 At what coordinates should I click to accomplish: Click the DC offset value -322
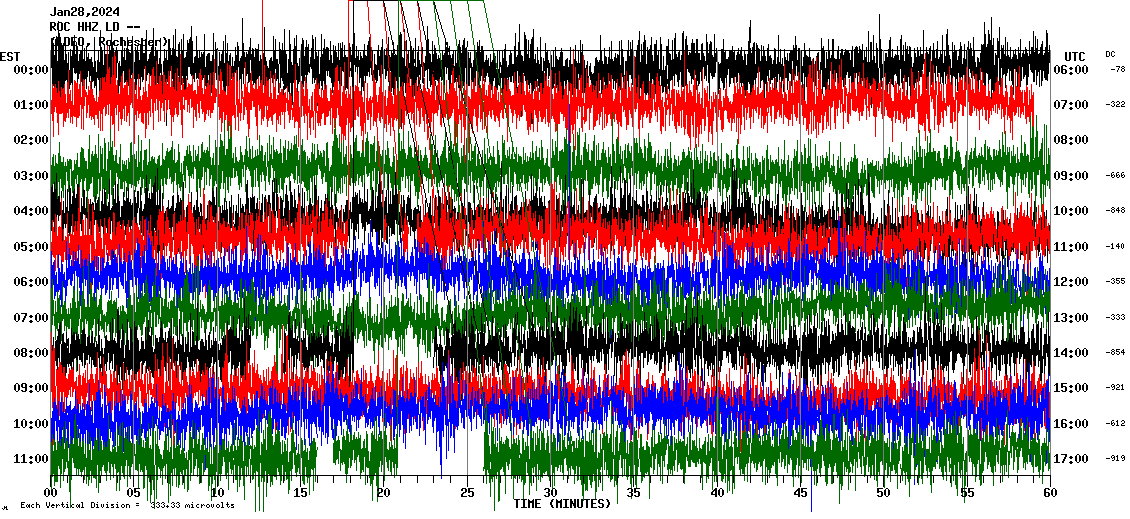[x=1116, y=105]
